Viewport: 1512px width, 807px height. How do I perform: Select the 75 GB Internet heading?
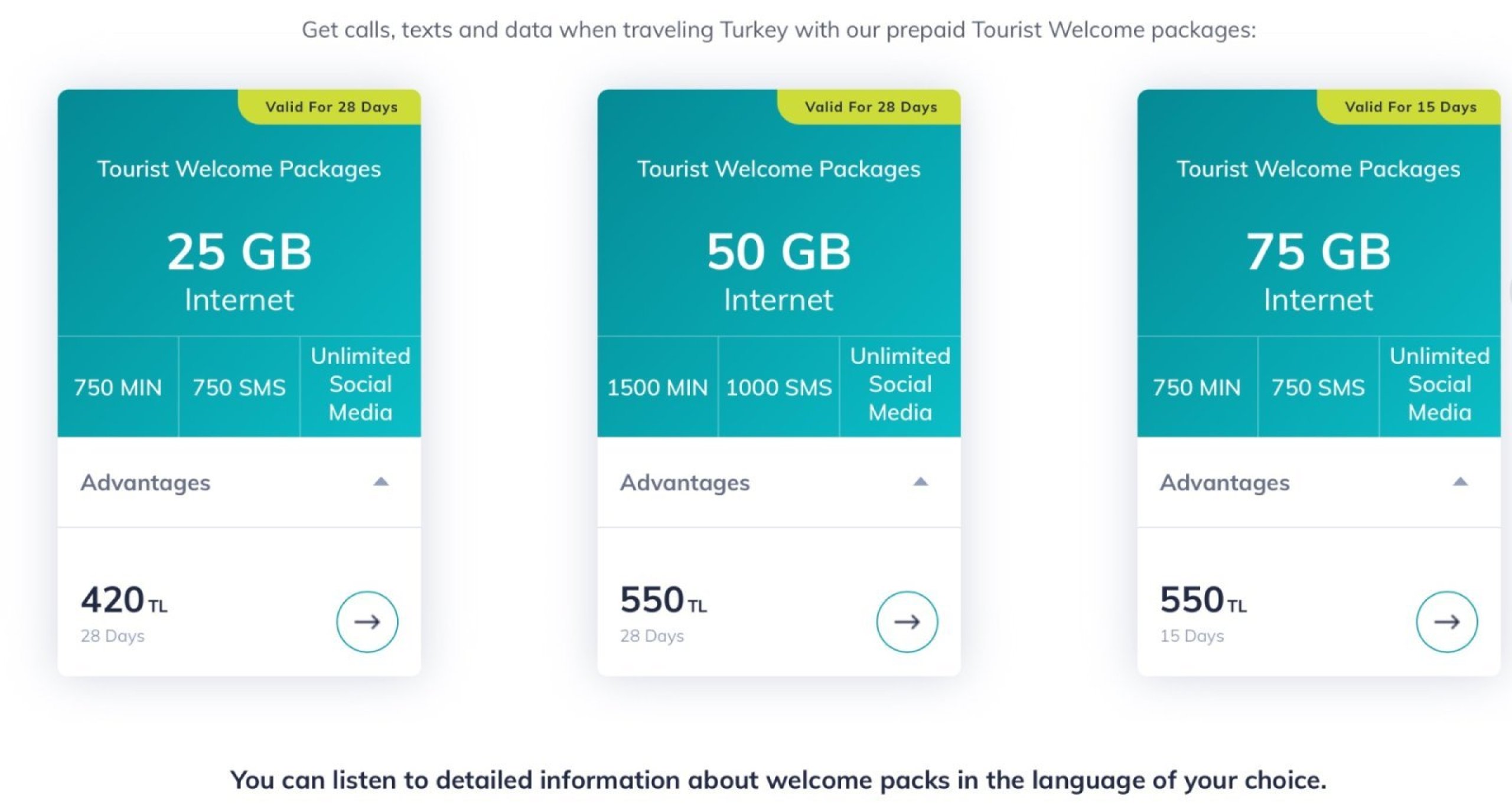(x=1318, y=252)
